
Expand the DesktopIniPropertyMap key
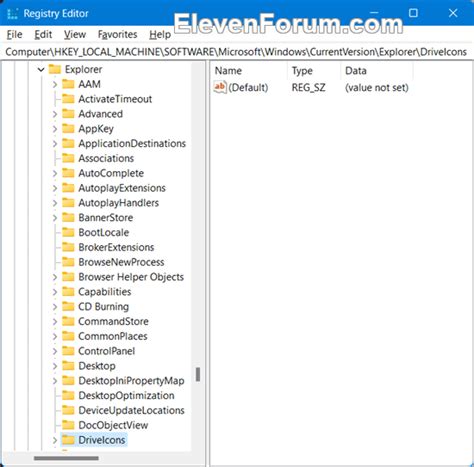(55, 381)
